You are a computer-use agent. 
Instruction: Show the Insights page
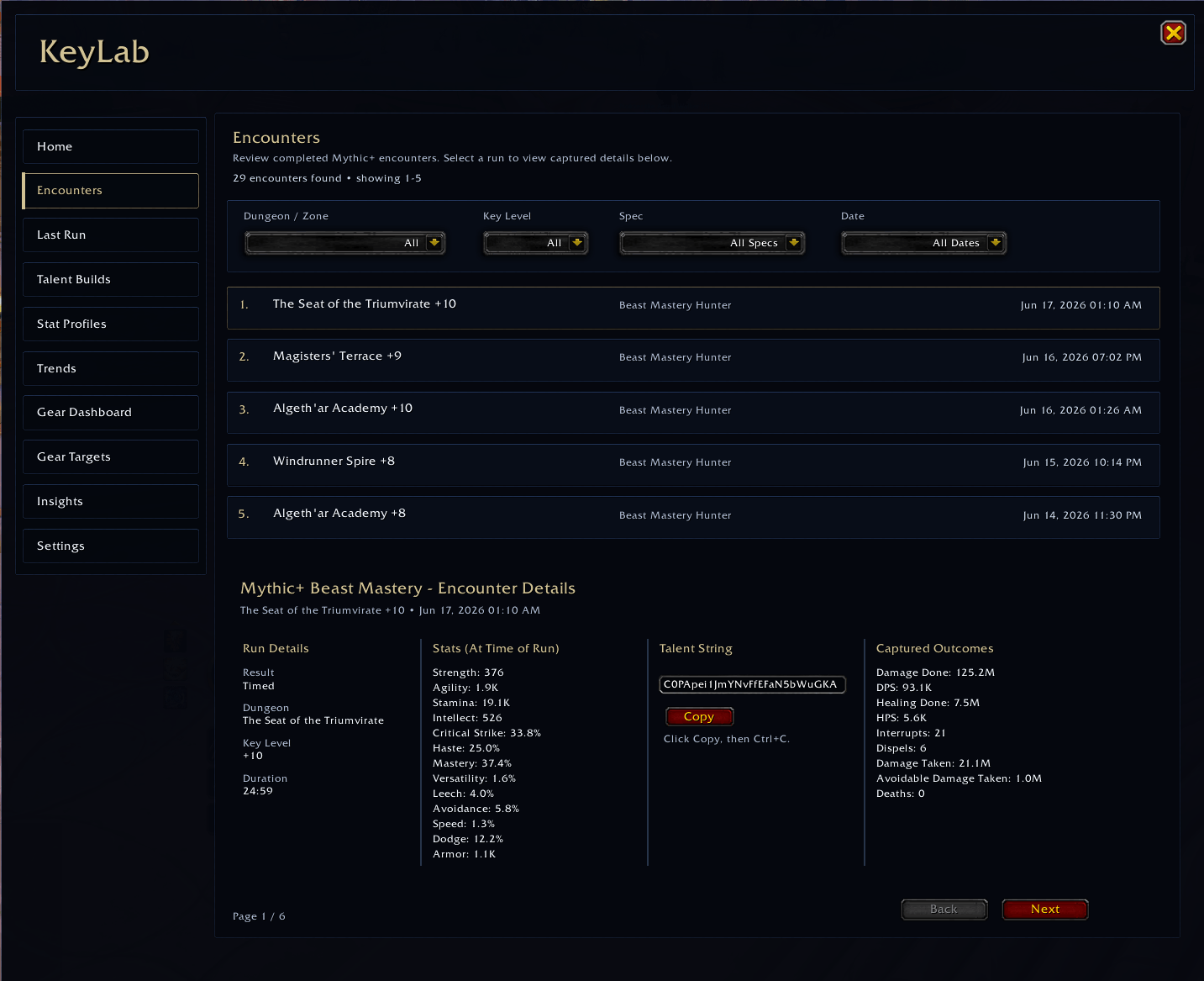click(111, 501)
